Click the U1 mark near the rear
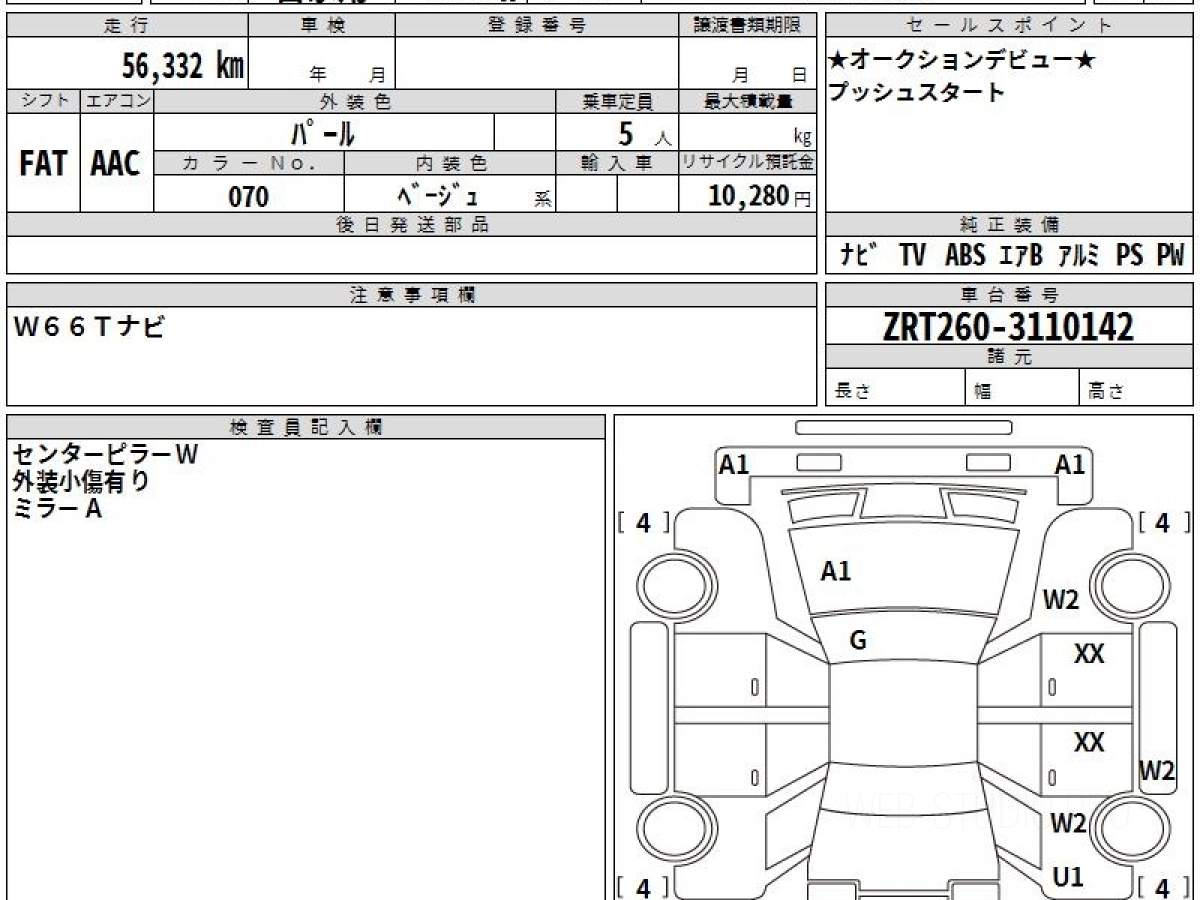The image size is (1200, 900). pyautogui.click(x=1068, y=877)
